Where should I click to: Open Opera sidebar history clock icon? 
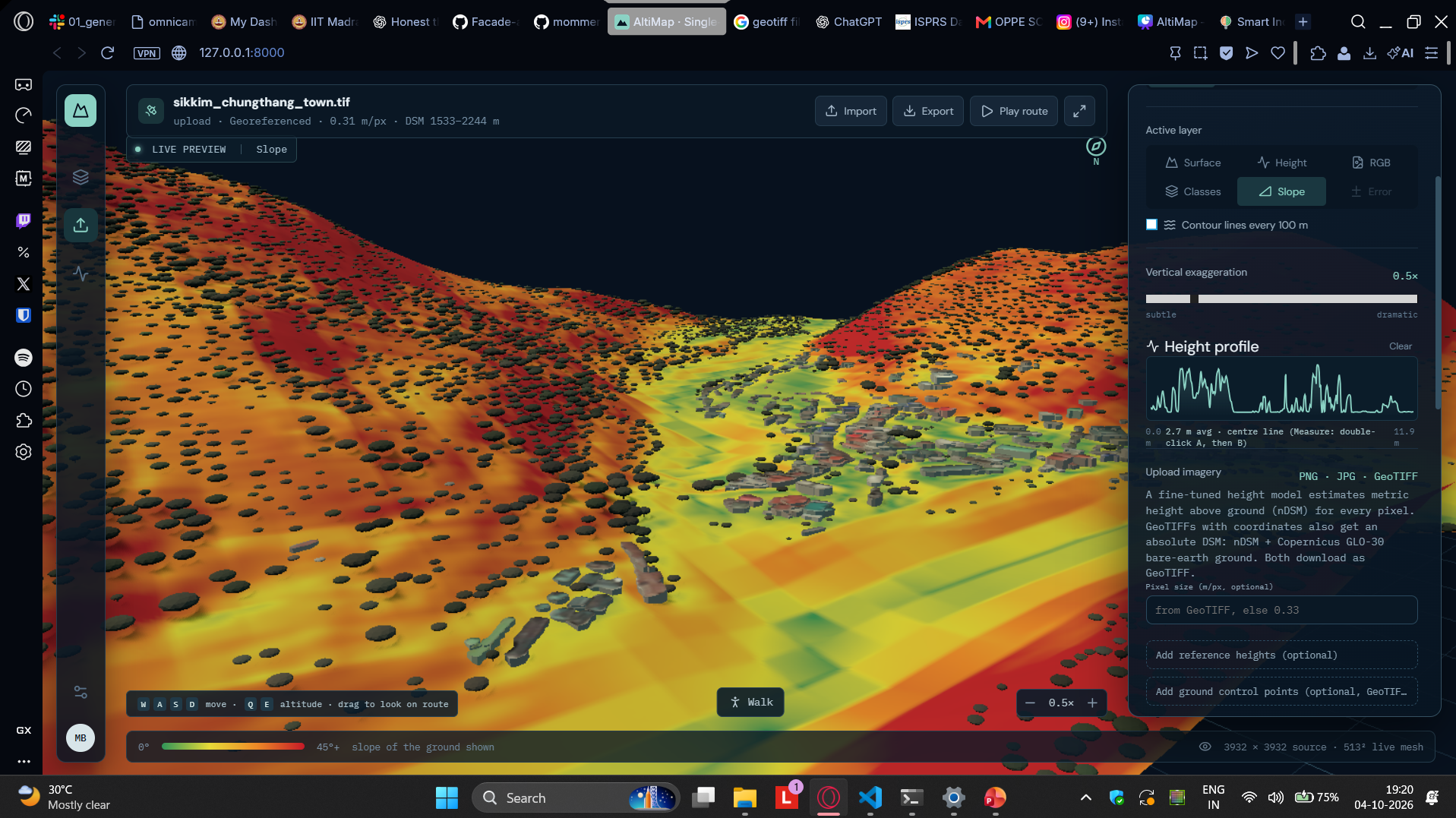24,389
